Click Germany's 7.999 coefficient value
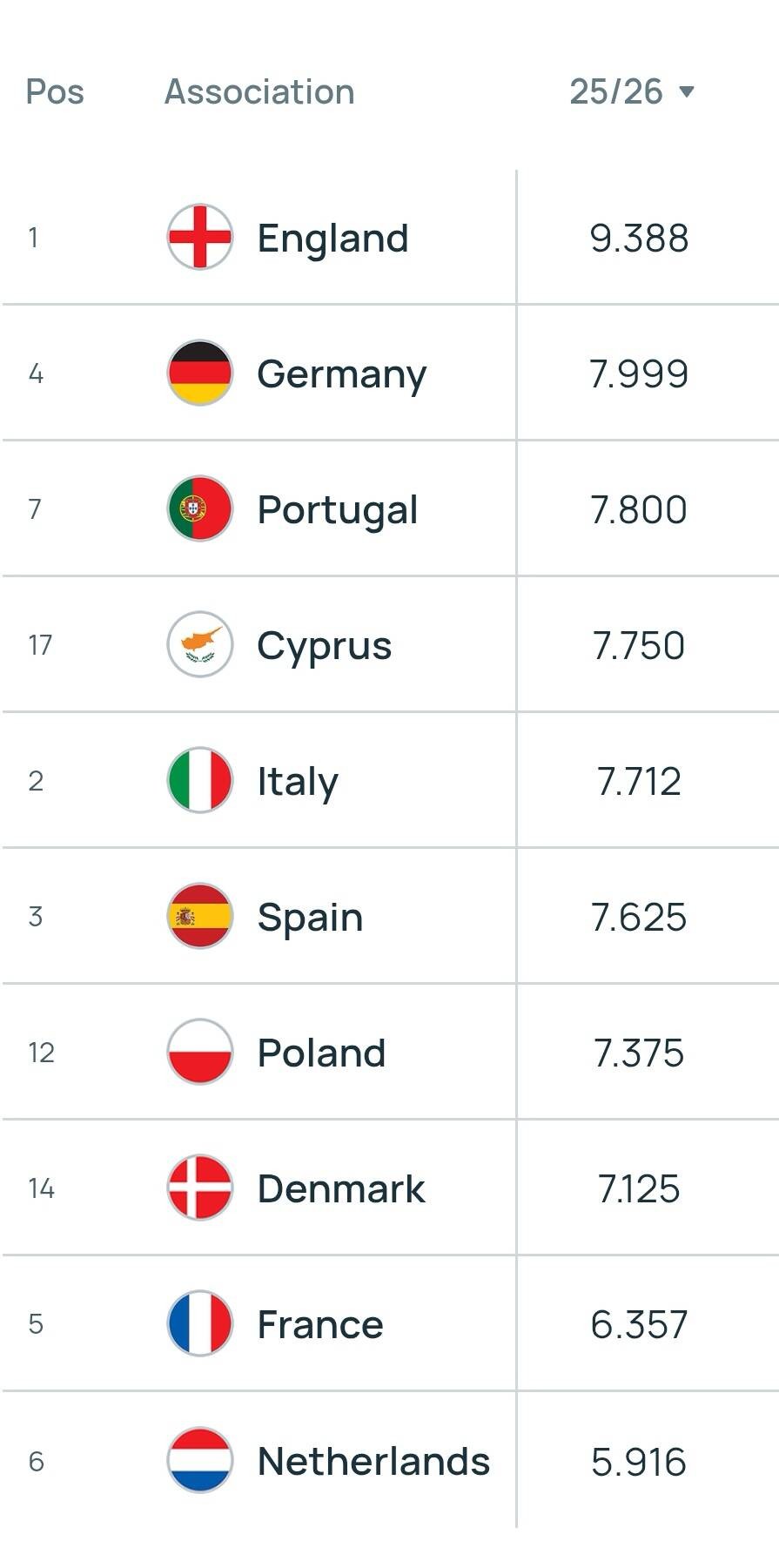 point(639,373)
